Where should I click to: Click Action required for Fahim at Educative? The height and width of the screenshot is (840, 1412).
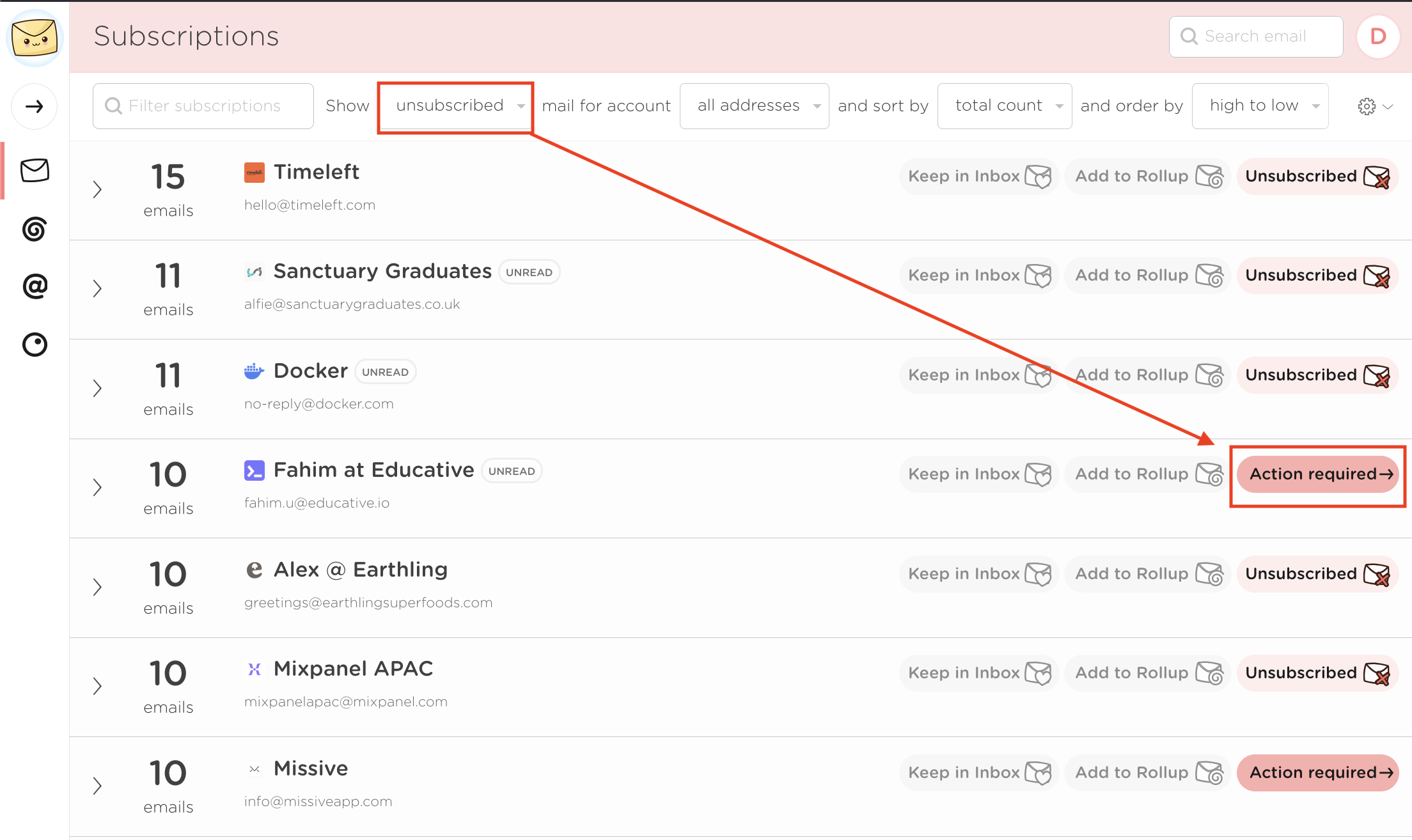pos(1317,474)
